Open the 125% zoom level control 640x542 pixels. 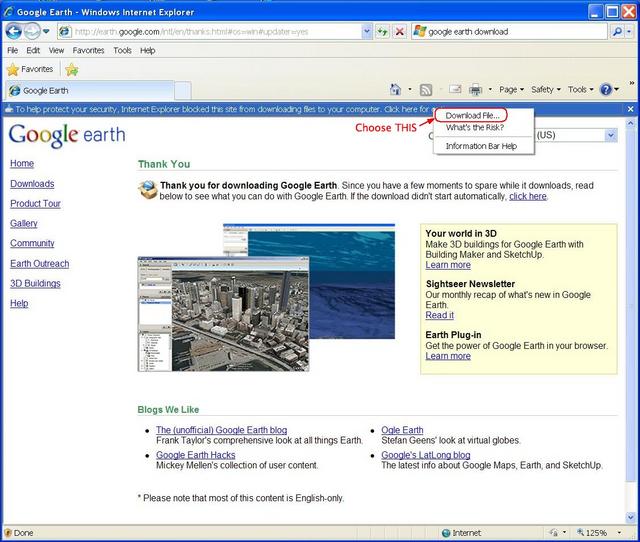599,533
